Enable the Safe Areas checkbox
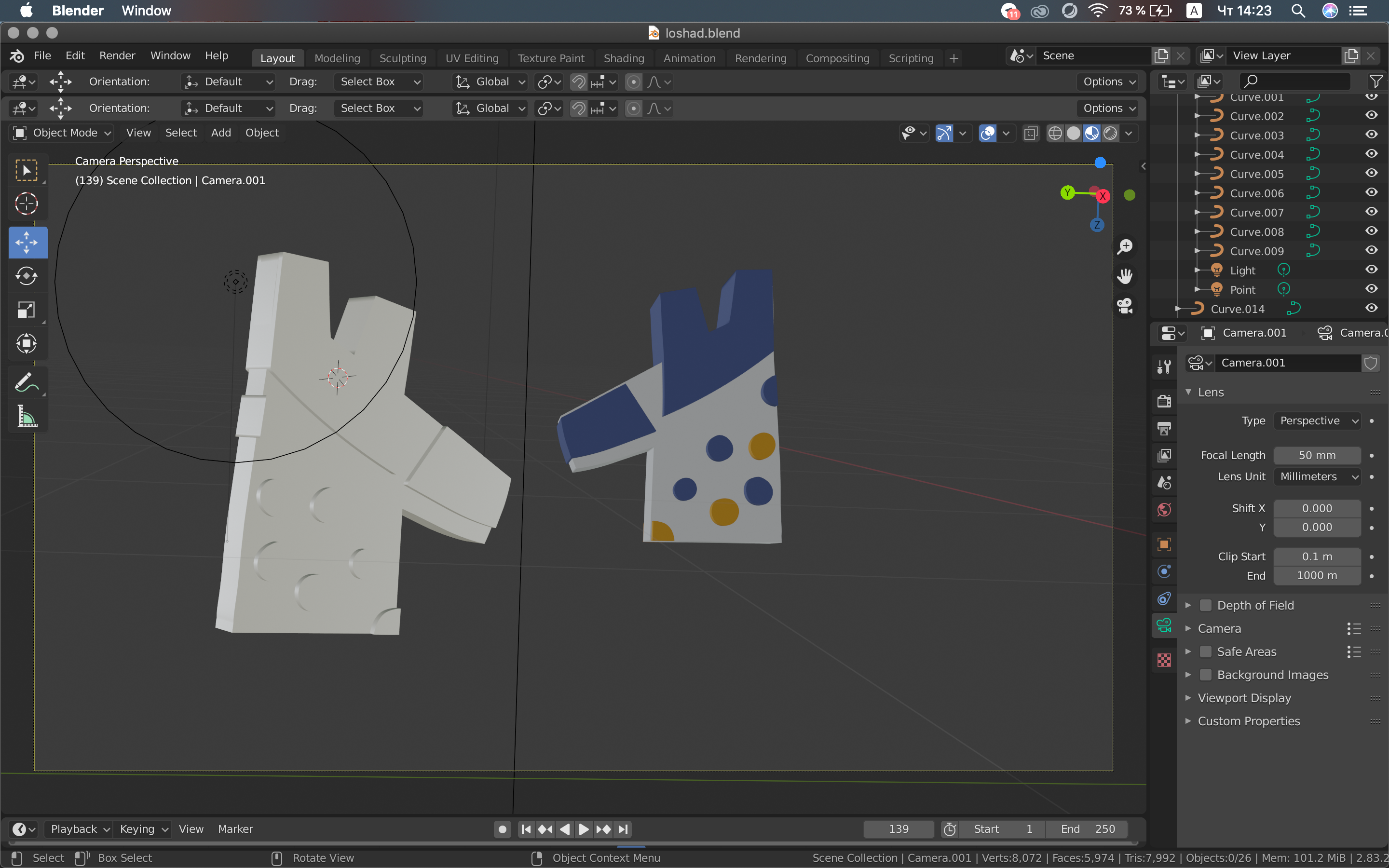Viewport: 1389px width, 868px height. click(1206, 651)
